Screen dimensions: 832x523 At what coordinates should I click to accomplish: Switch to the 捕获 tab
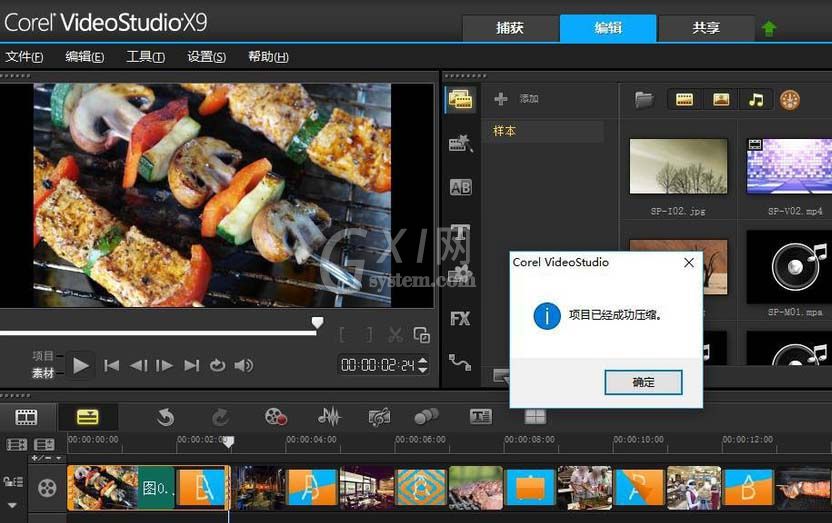(510, 28)
